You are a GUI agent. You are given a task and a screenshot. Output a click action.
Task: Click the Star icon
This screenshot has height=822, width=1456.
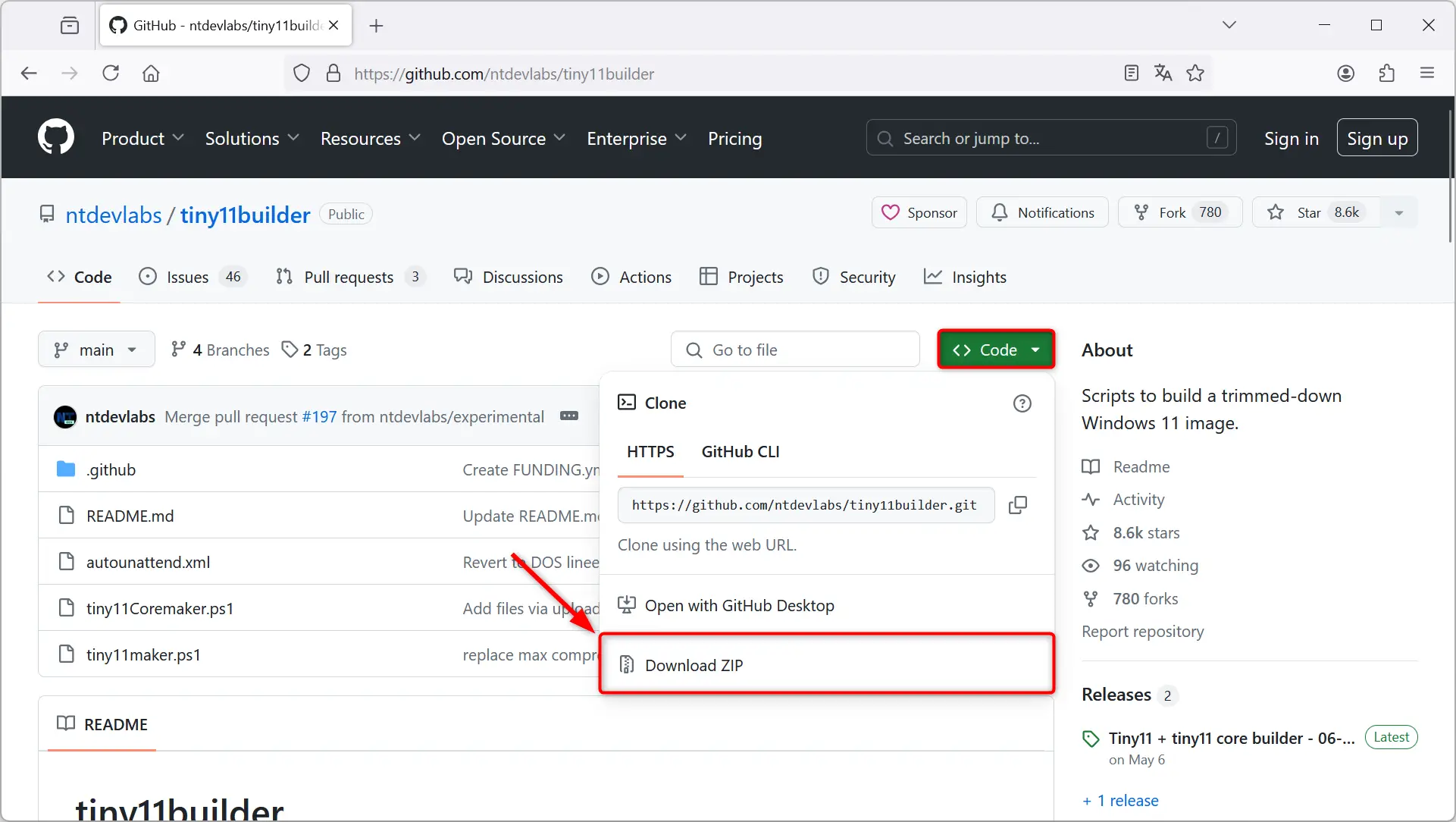coord(1276,212)
